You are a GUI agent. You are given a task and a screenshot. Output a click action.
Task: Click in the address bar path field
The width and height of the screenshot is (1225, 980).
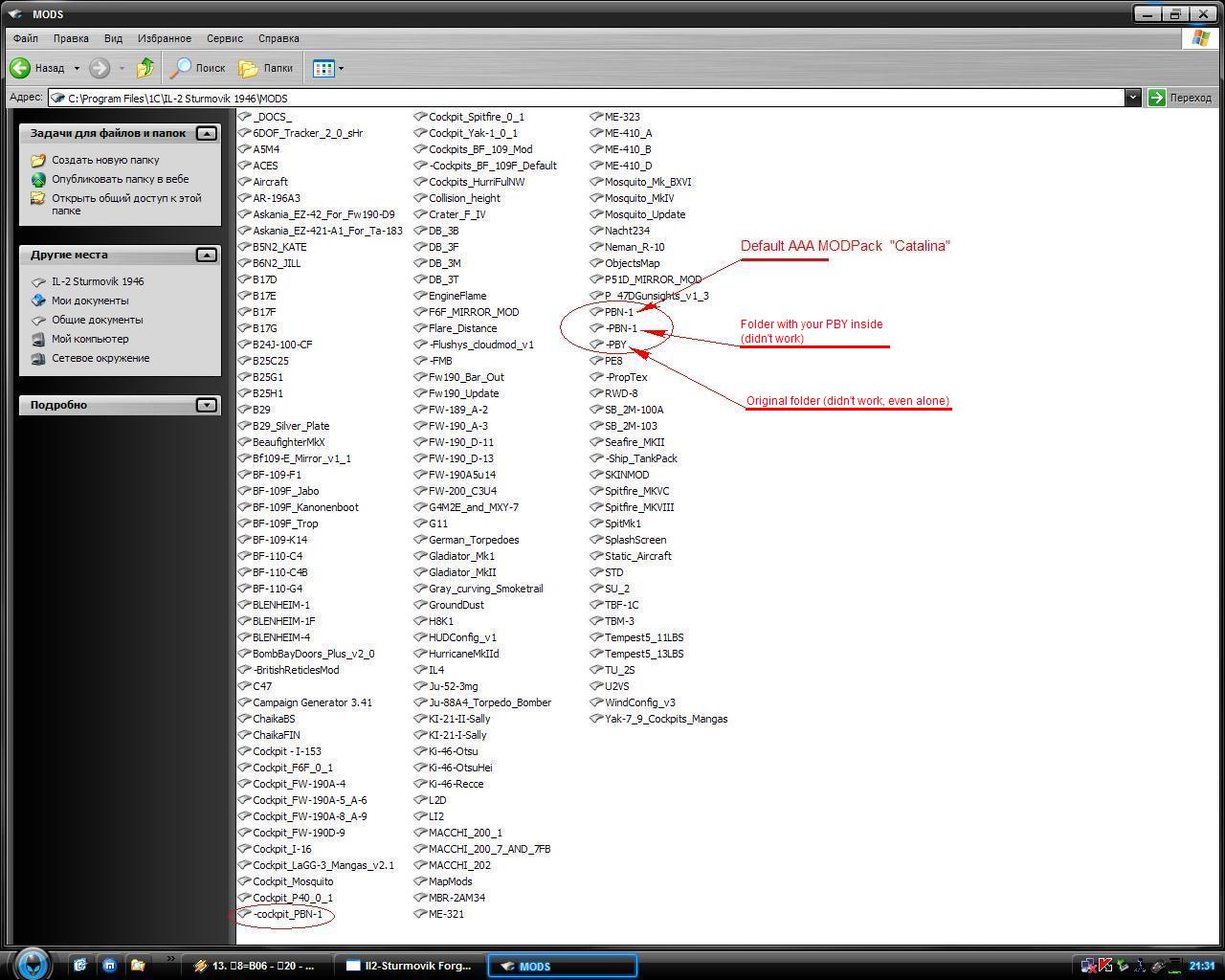587,98
